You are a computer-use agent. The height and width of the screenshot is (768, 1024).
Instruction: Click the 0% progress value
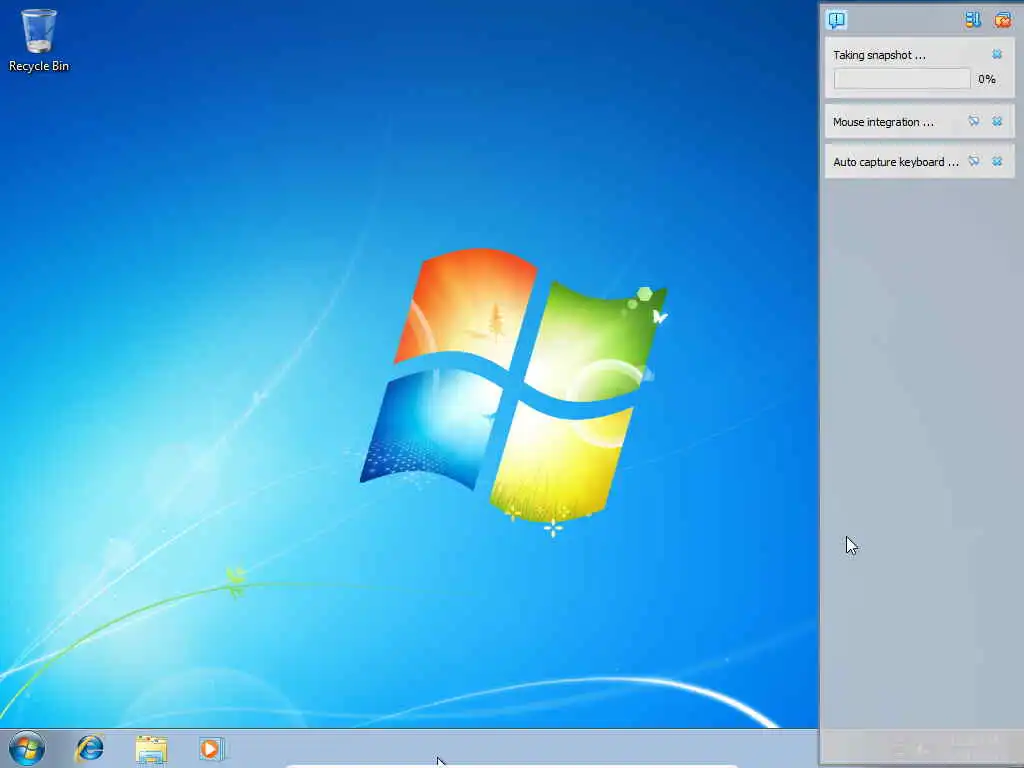coord(987,79)
